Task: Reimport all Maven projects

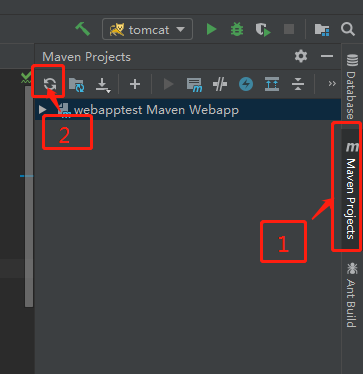Action: (x=50, y=84)
